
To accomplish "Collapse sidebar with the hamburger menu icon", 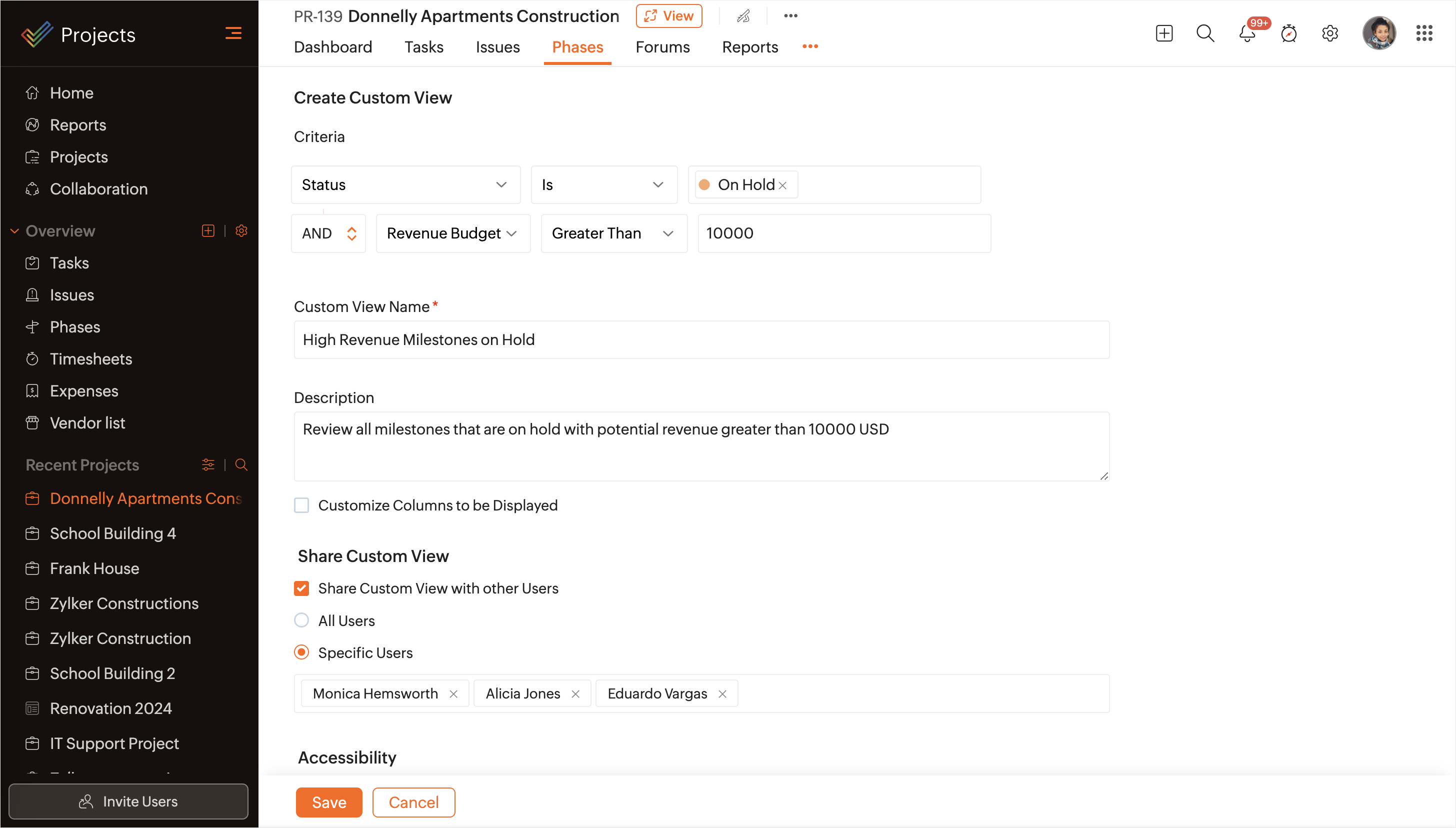I will 233,33.
